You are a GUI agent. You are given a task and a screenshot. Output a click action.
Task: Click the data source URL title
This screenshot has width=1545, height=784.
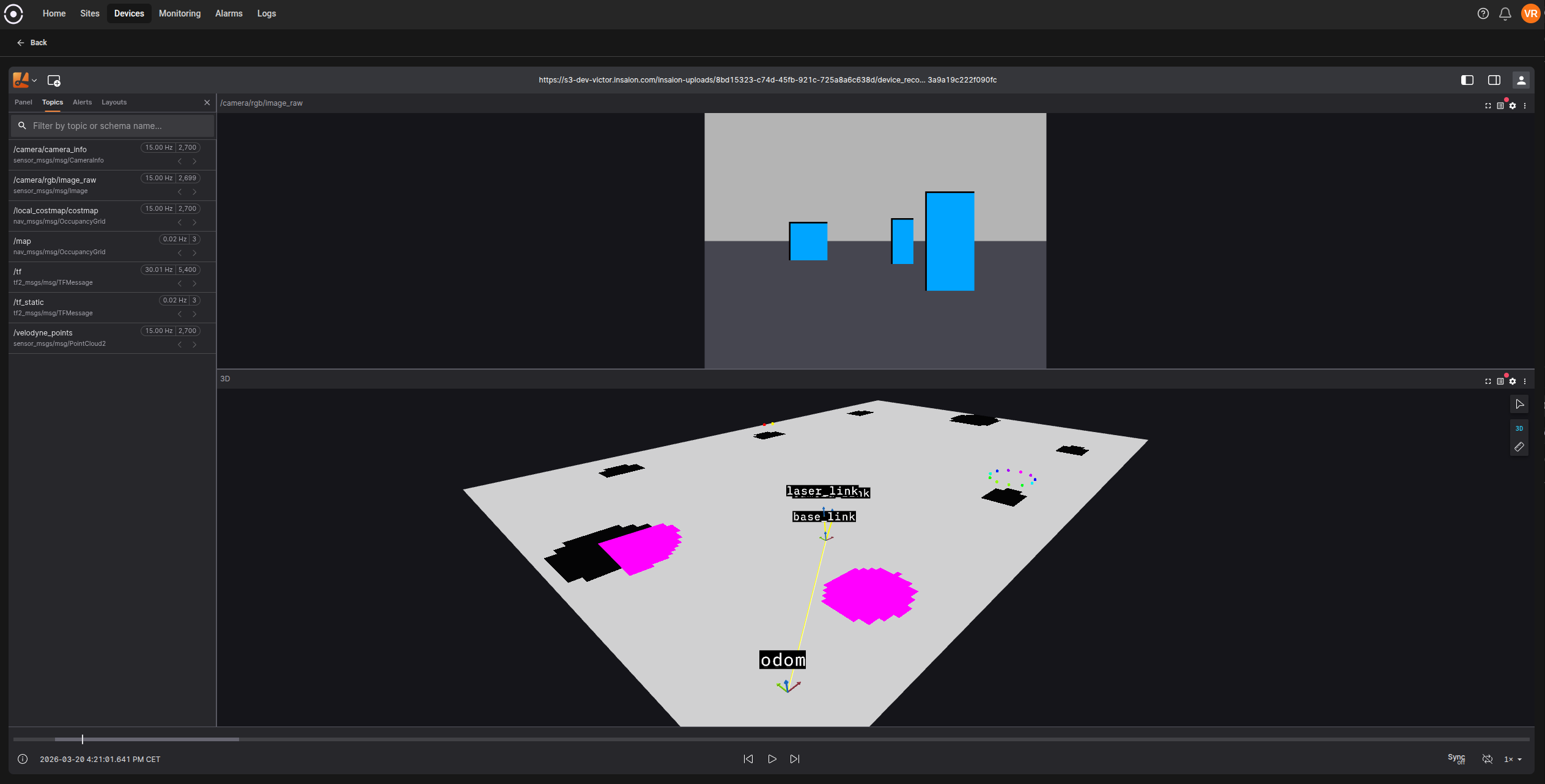click(767, 80)
